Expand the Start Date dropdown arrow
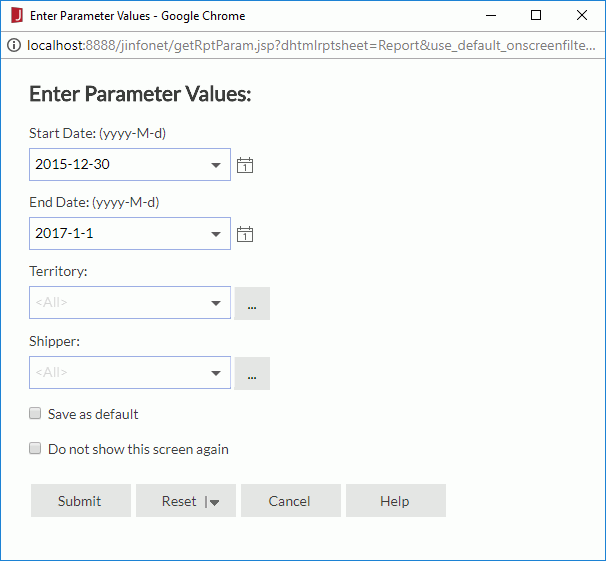This screenshot has width=606, height=561. point(216,165)
